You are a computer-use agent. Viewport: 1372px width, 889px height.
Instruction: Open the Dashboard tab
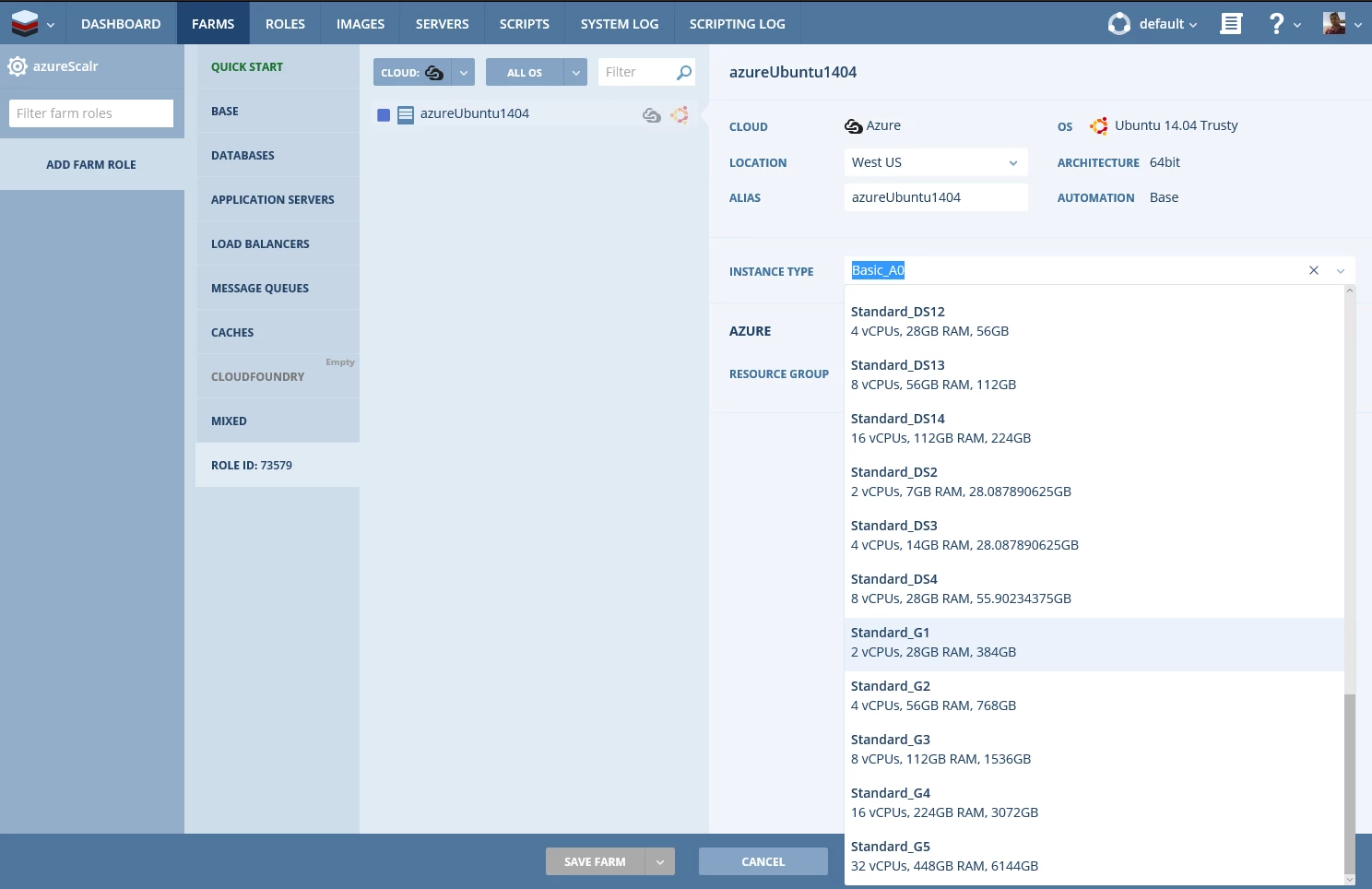(121, 24)
